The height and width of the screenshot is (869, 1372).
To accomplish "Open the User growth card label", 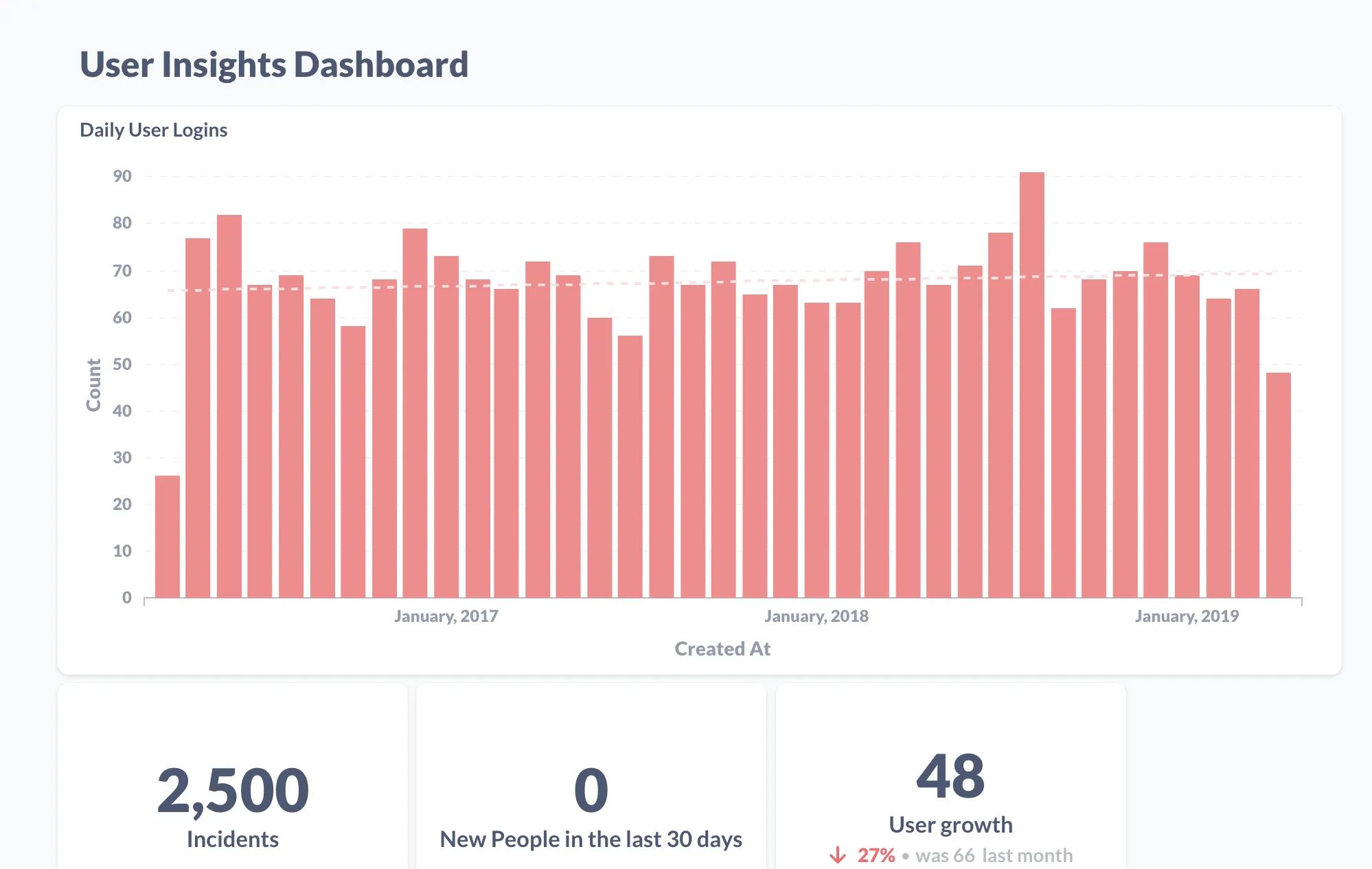I will pyautogui.click(x=950, y=824).
